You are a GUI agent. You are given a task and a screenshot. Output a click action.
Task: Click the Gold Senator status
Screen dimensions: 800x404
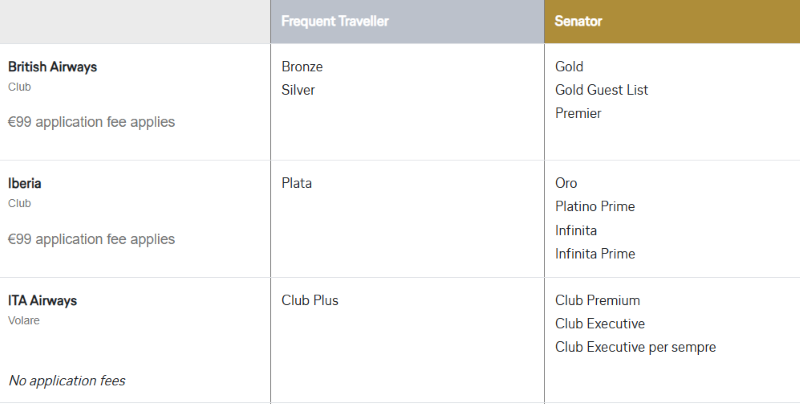pos(569,67)
